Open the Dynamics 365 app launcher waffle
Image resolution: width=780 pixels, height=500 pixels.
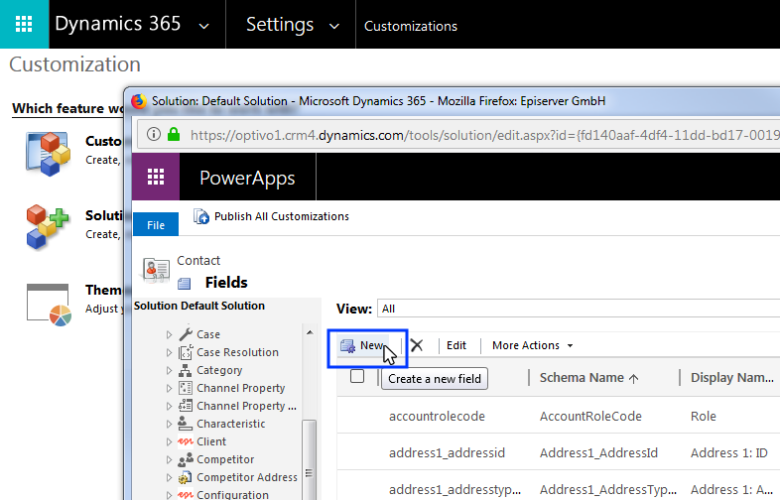[x=24, y=24]
